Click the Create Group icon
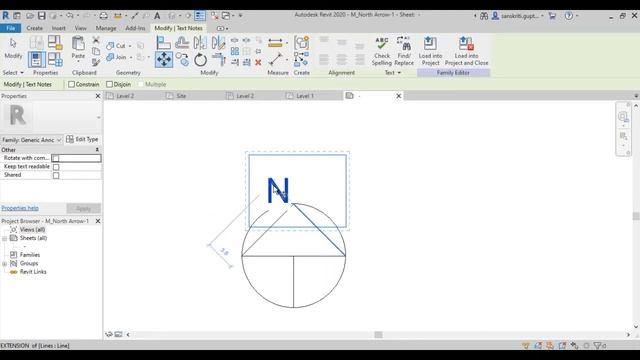Image resolution: width=640 pixels, height=360 pixels. tap(302, 42)
